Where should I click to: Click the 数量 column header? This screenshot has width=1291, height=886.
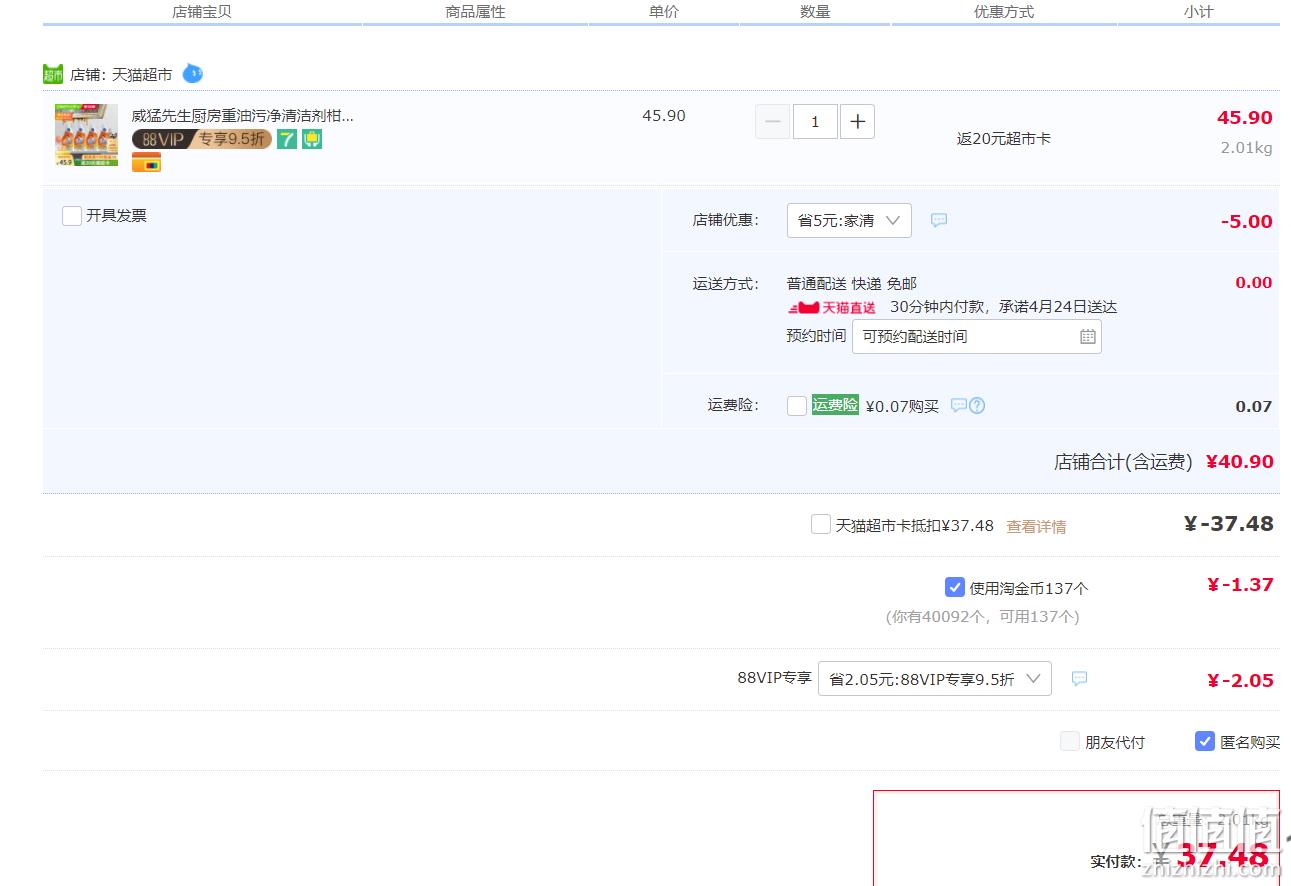(x=815, y=12)
